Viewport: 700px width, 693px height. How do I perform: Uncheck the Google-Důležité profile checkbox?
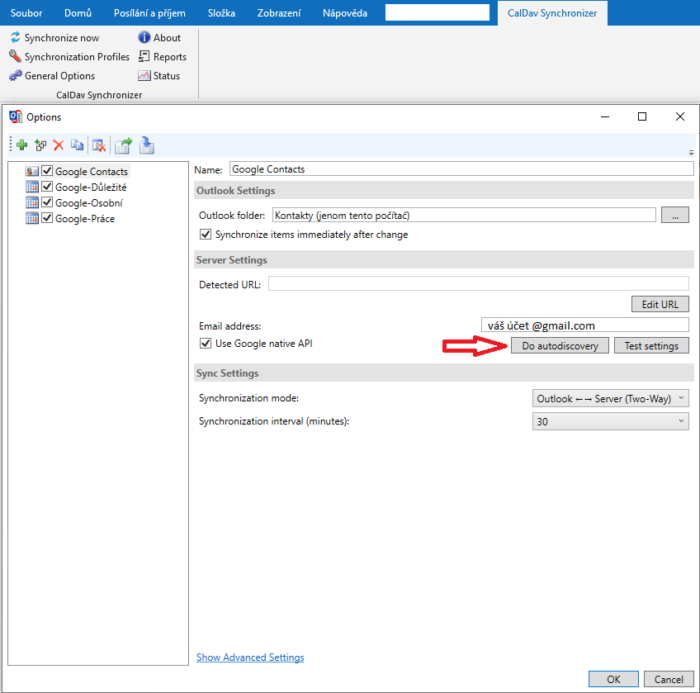(x=47, y=187)
